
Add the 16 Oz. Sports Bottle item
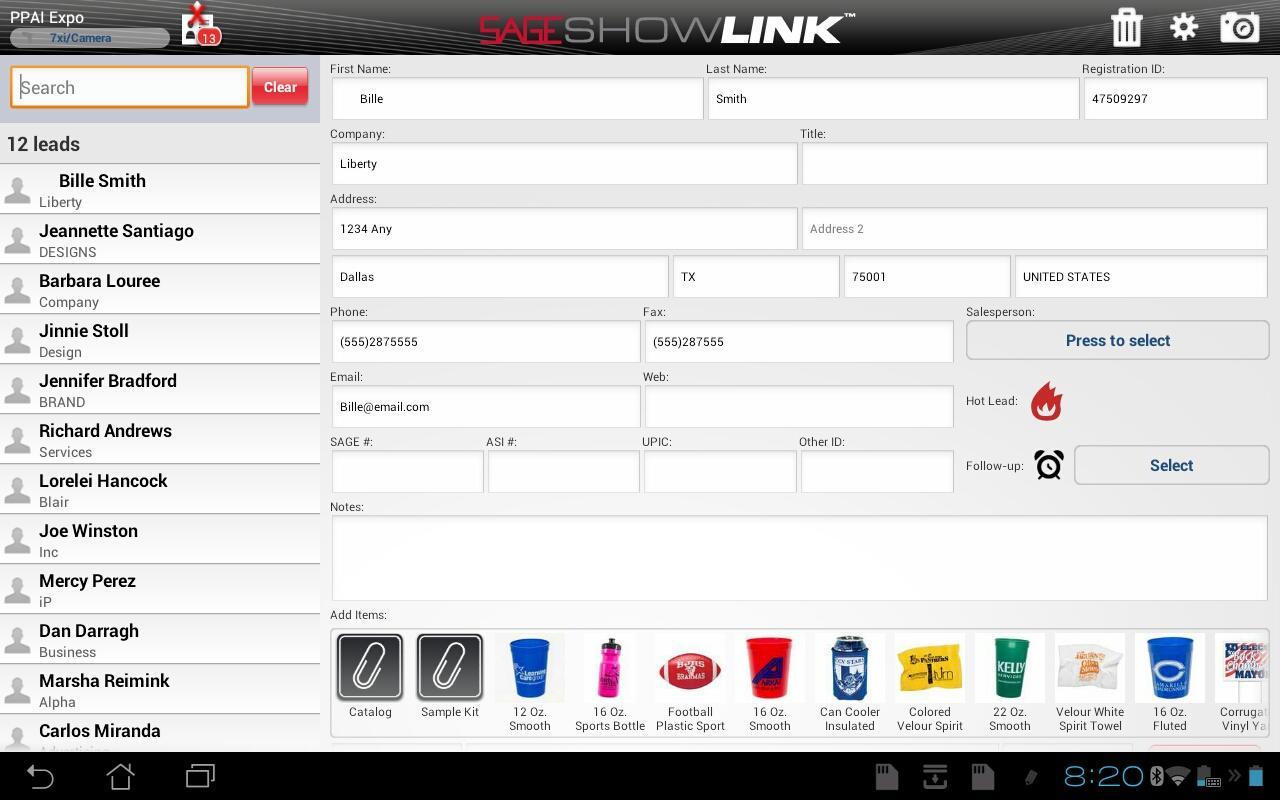click(x=610, y=682)
